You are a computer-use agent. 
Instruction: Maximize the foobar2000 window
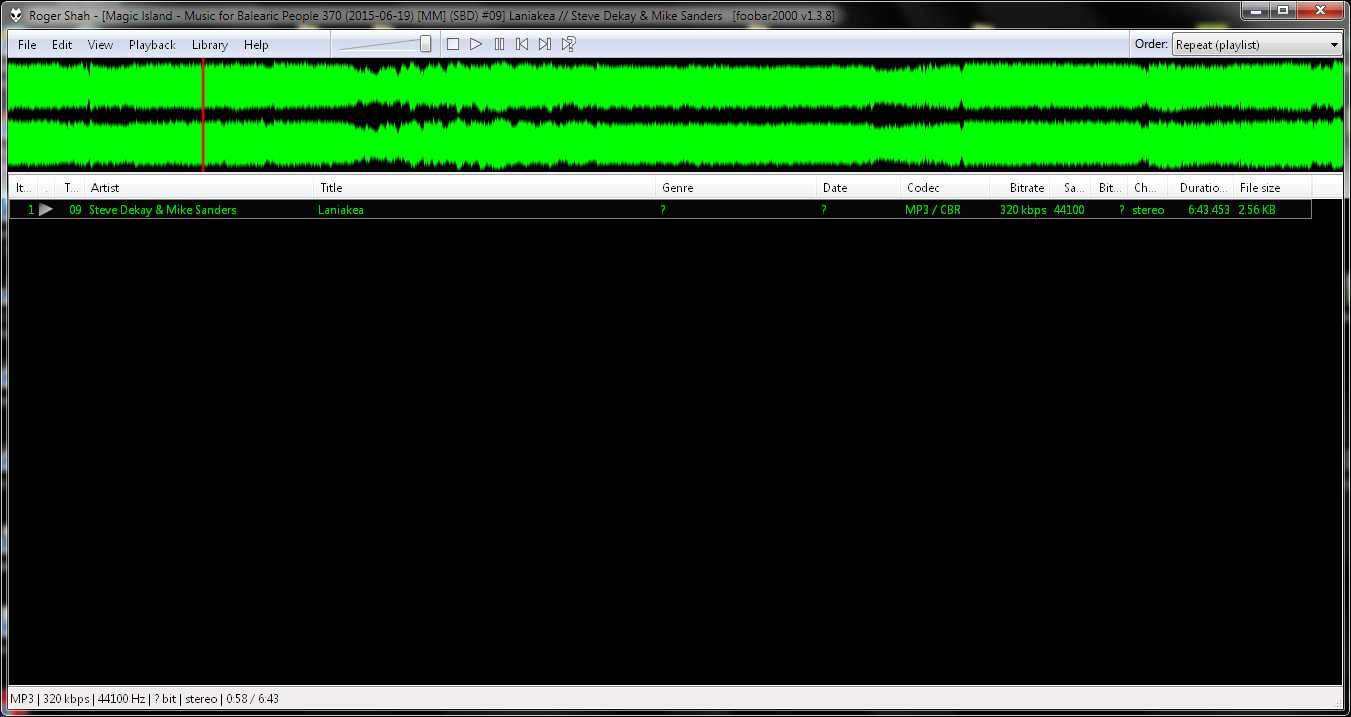tap(1282, 10)
